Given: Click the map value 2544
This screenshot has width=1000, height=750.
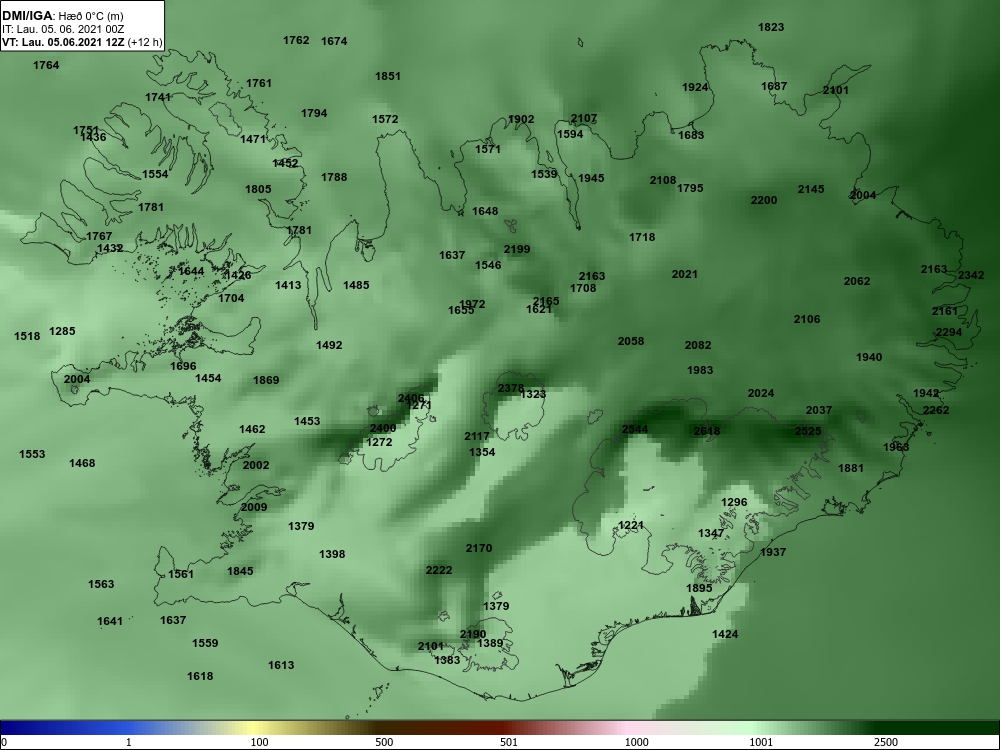Looking at the screenshot, I should [635, 429].
